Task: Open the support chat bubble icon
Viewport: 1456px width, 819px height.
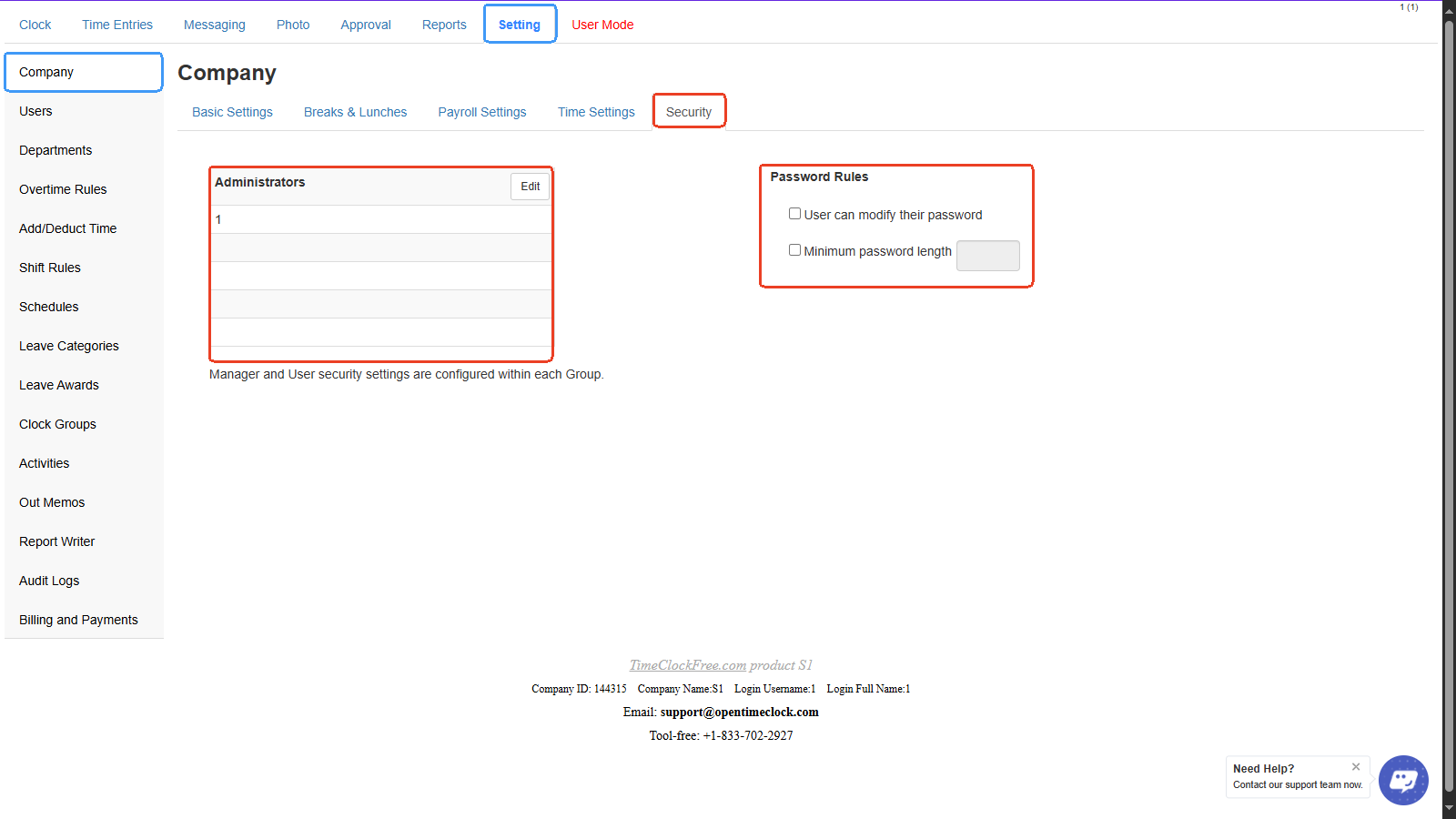Action: click(x=1402, y=780)
